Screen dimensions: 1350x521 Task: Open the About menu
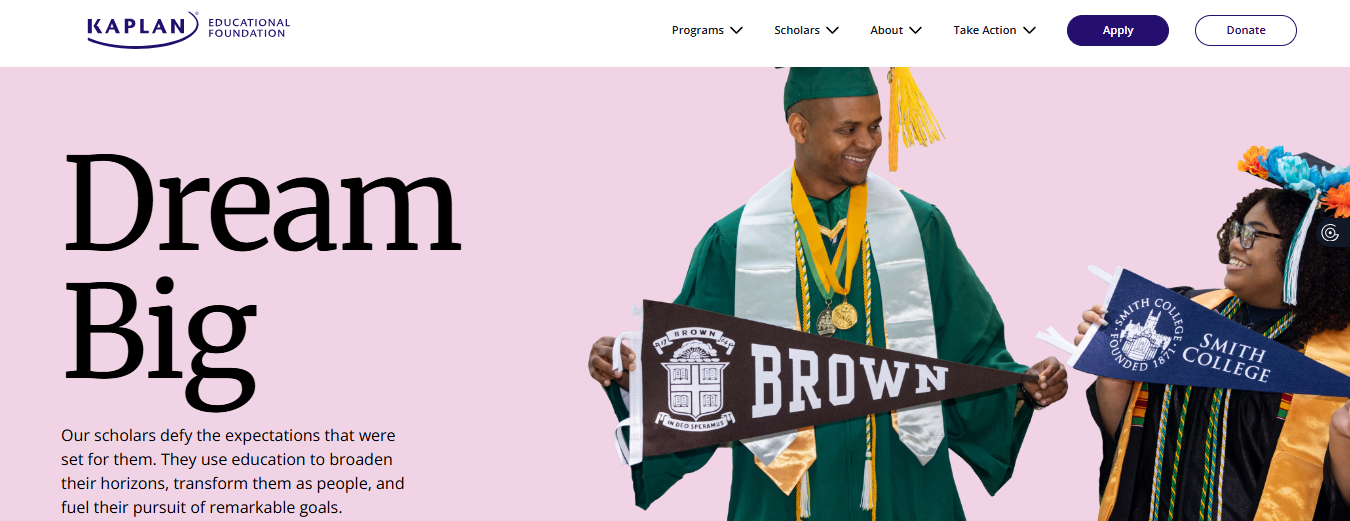click(886, 30)
